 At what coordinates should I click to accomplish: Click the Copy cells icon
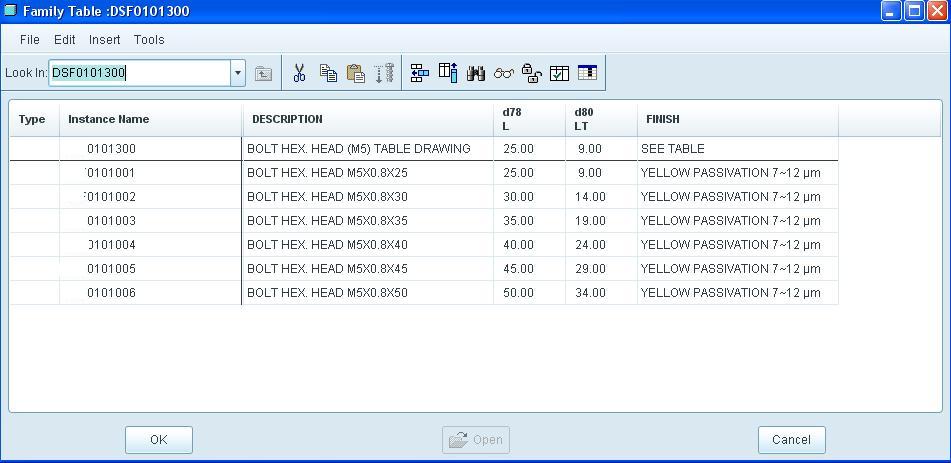tap(328, 73)
